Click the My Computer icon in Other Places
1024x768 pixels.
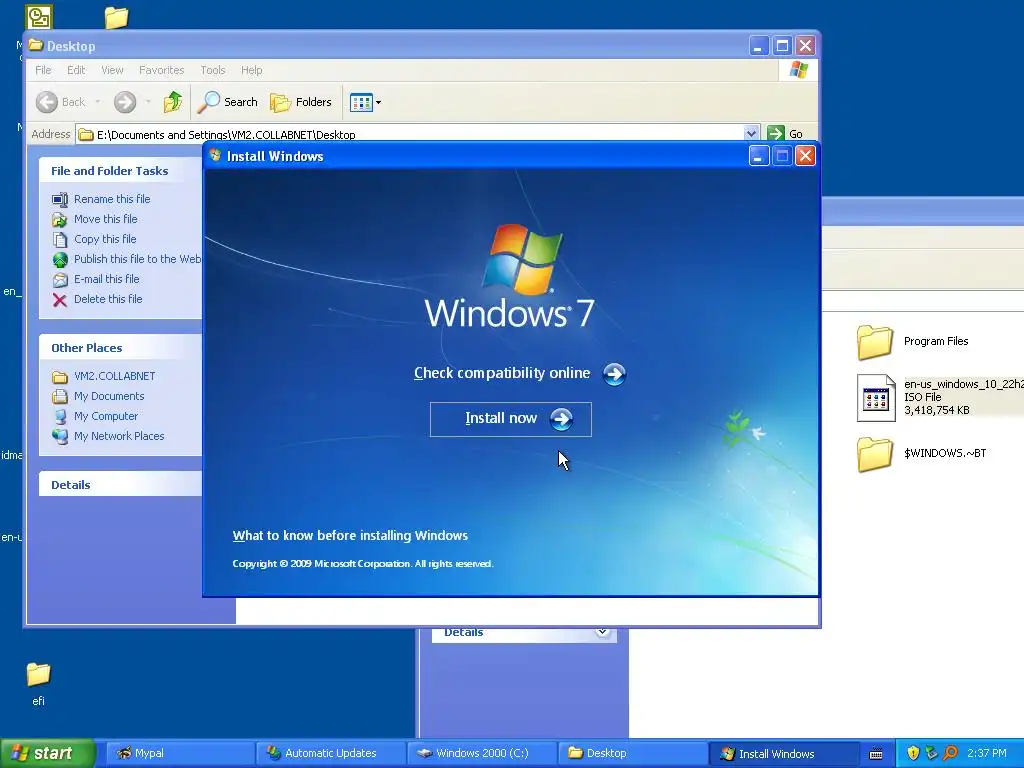[60, 416]
